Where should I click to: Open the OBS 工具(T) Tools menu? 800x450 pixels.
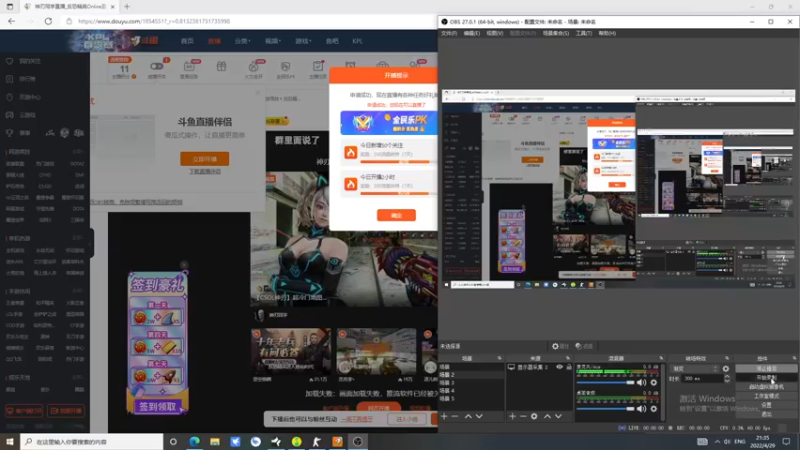584,33
